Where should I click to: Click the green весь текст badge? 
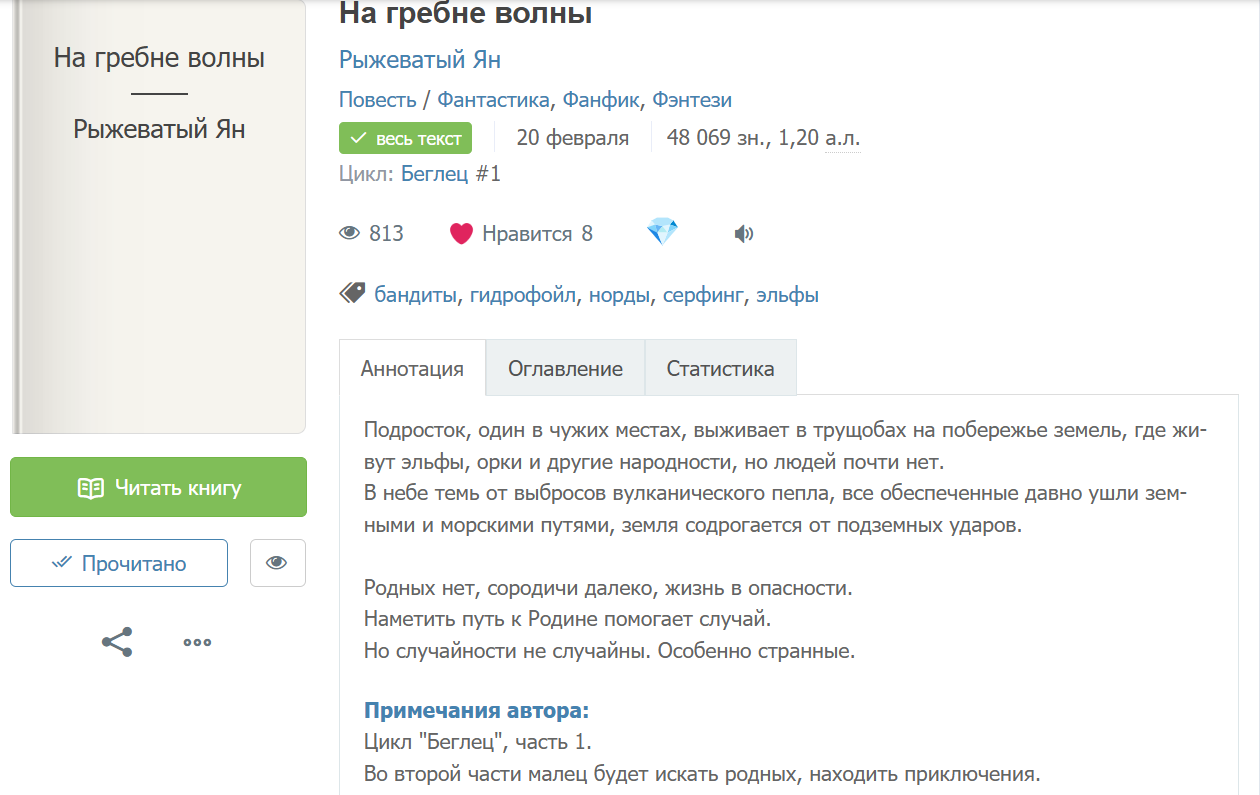(405, 138)
